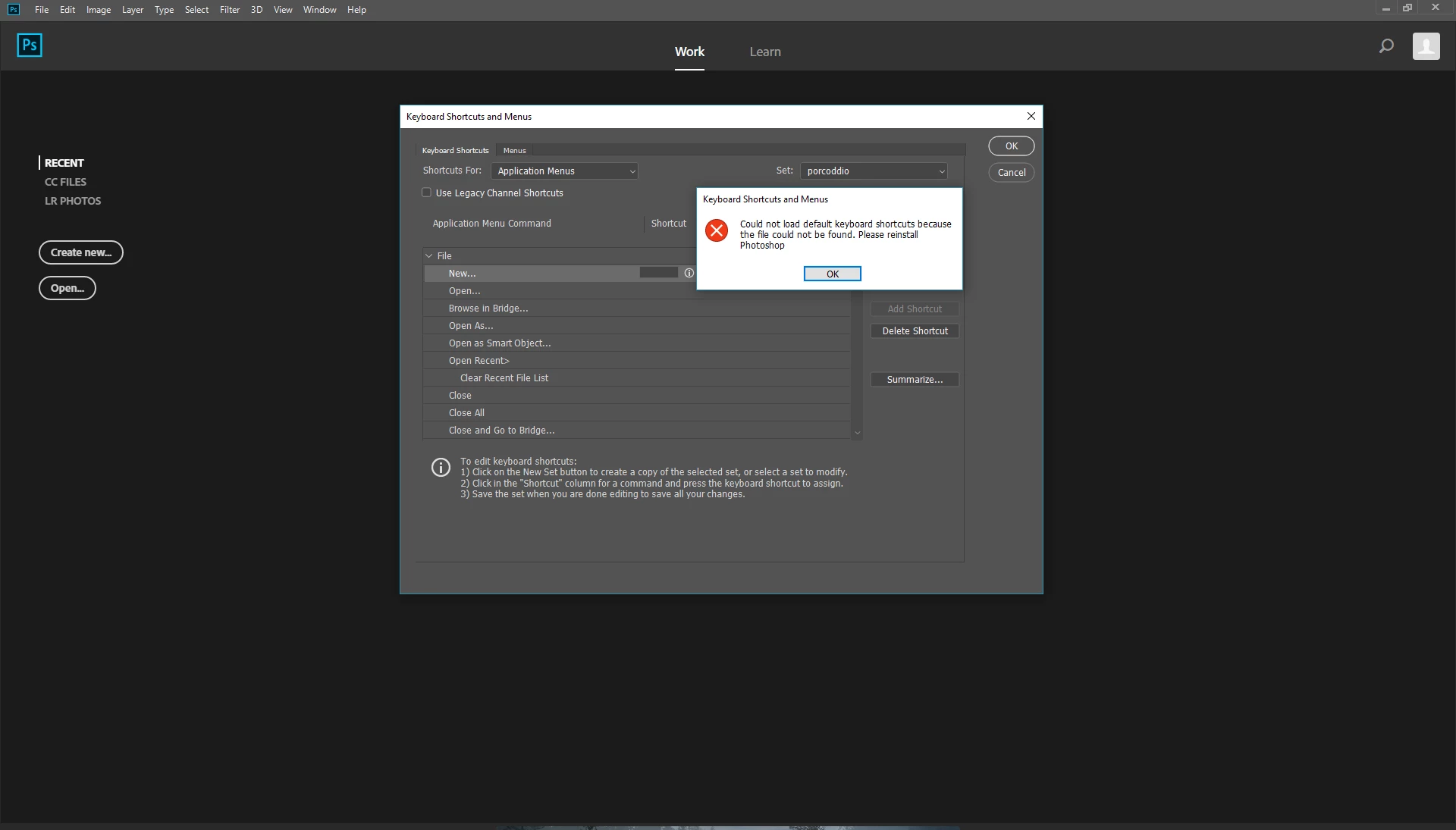The width and height of the screenshot is (1456, 830).
Task: Select the Open as Smart Object... row
Action: click(x=500, y=343)
